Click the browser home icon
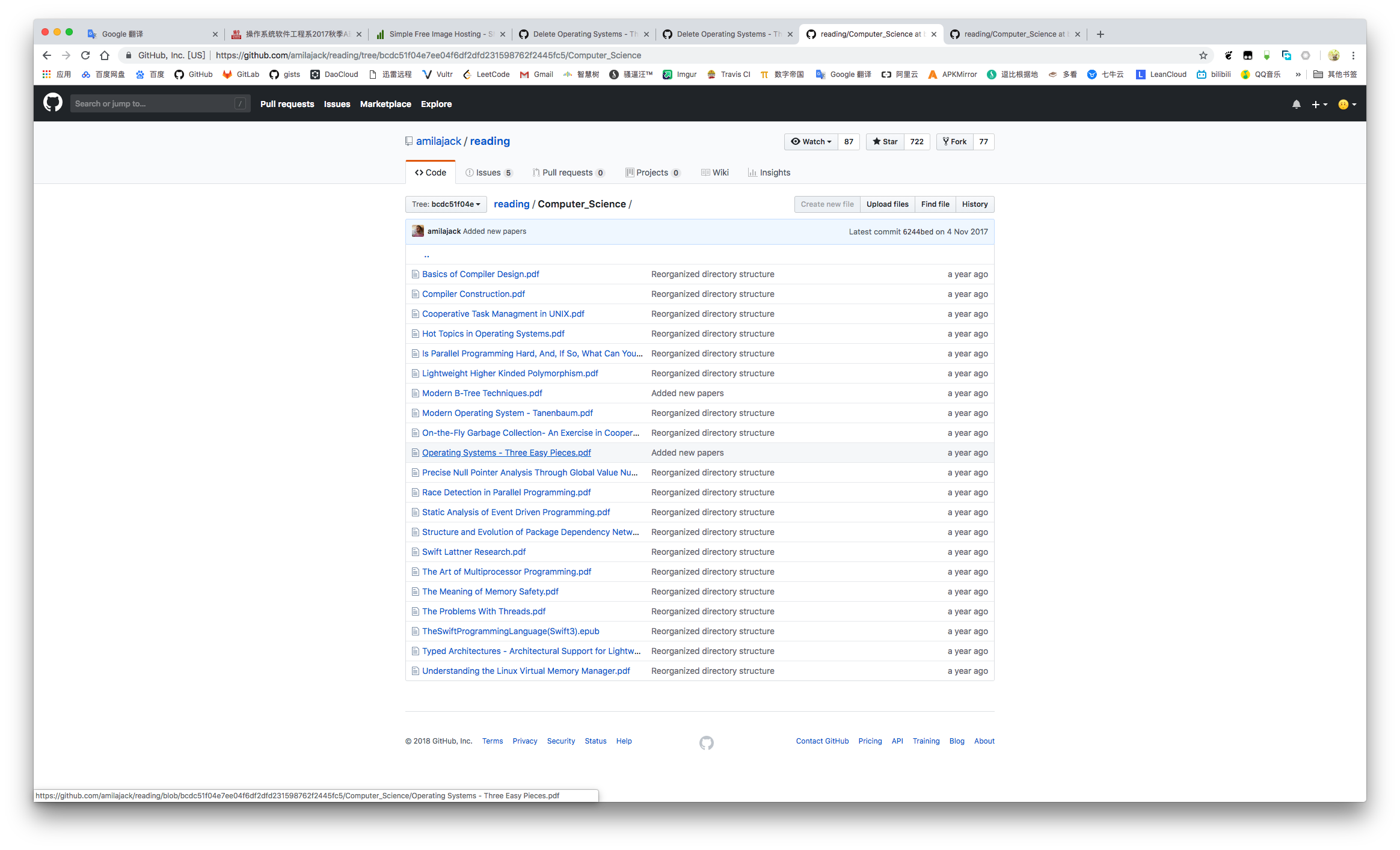The height and width of the screenshot is (850, 1400). point(105,55)
